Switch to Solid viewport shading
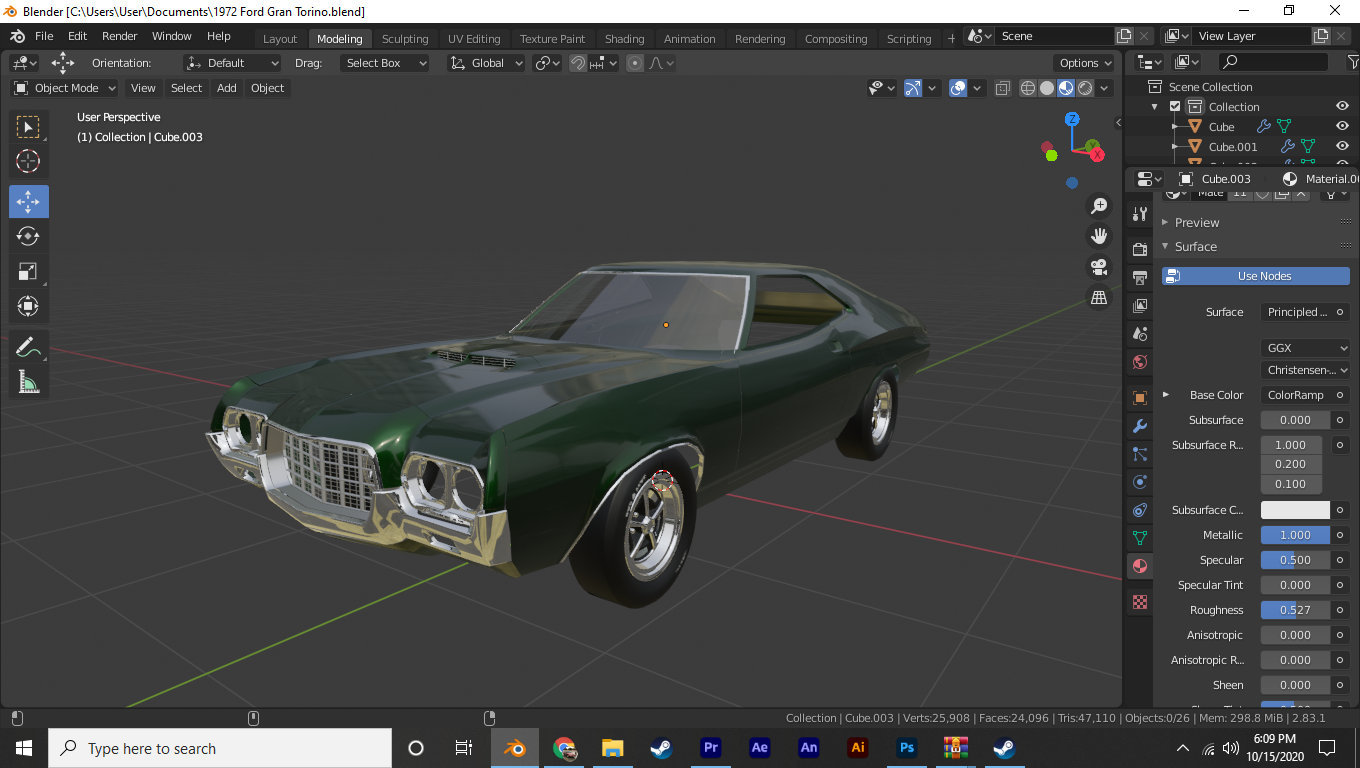 tap(1047, 88)
